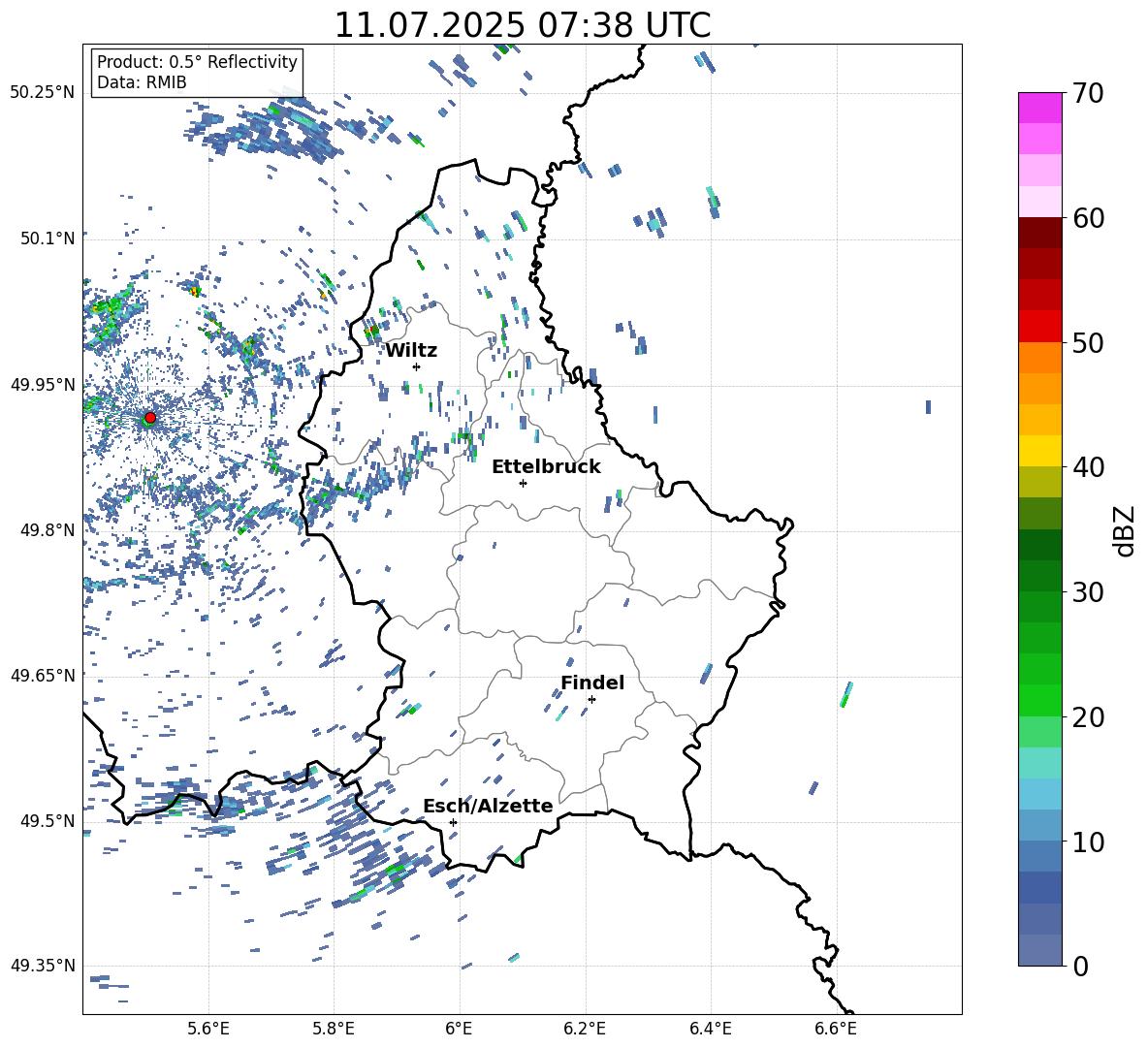Click the orange colorbar segment below 50
This screenshot has width=1148, height=1048.
tap(1040, 357)
